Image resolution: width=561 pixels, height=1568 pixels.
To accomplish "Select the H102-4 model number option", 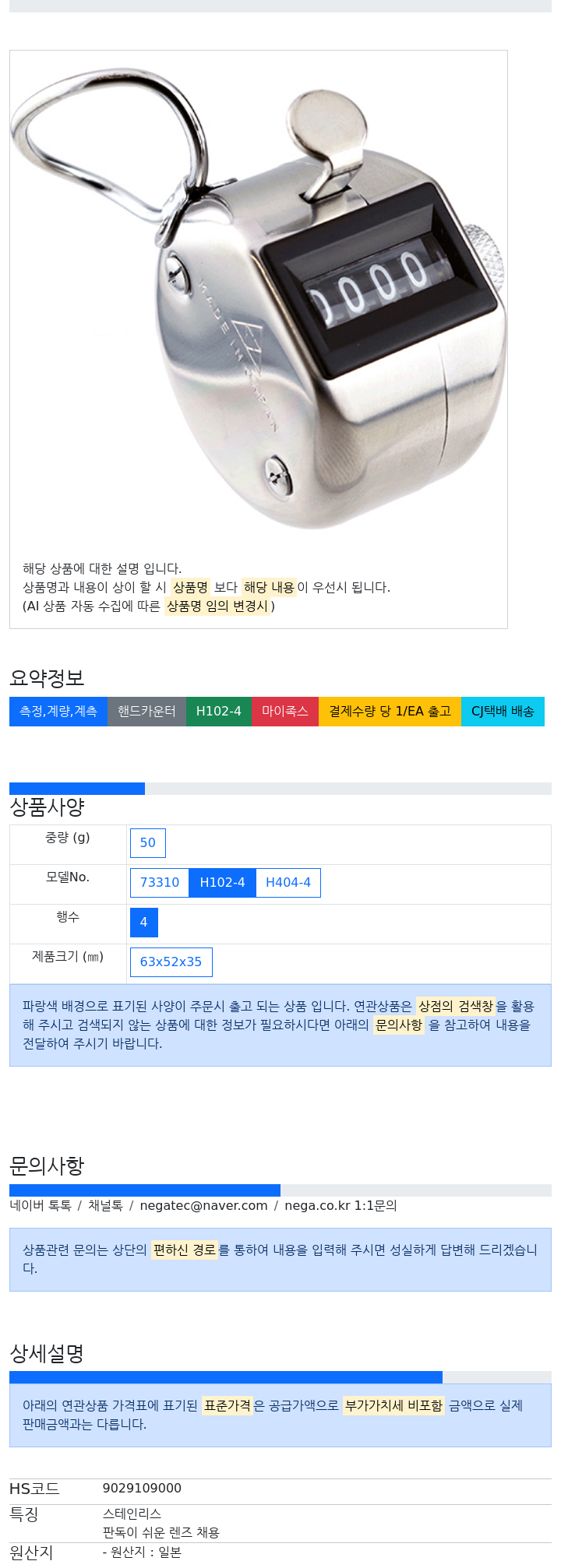I will (x=222, y=882).
